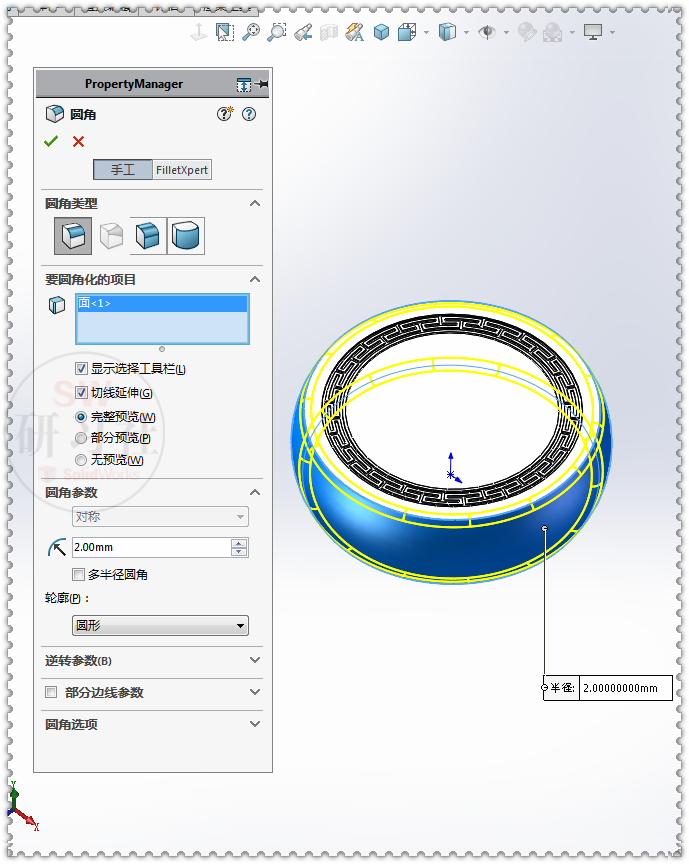This screenshot has width=689, height=864.
Task: Pin the PropertyManager panel
Action: [x=262, y=84]
